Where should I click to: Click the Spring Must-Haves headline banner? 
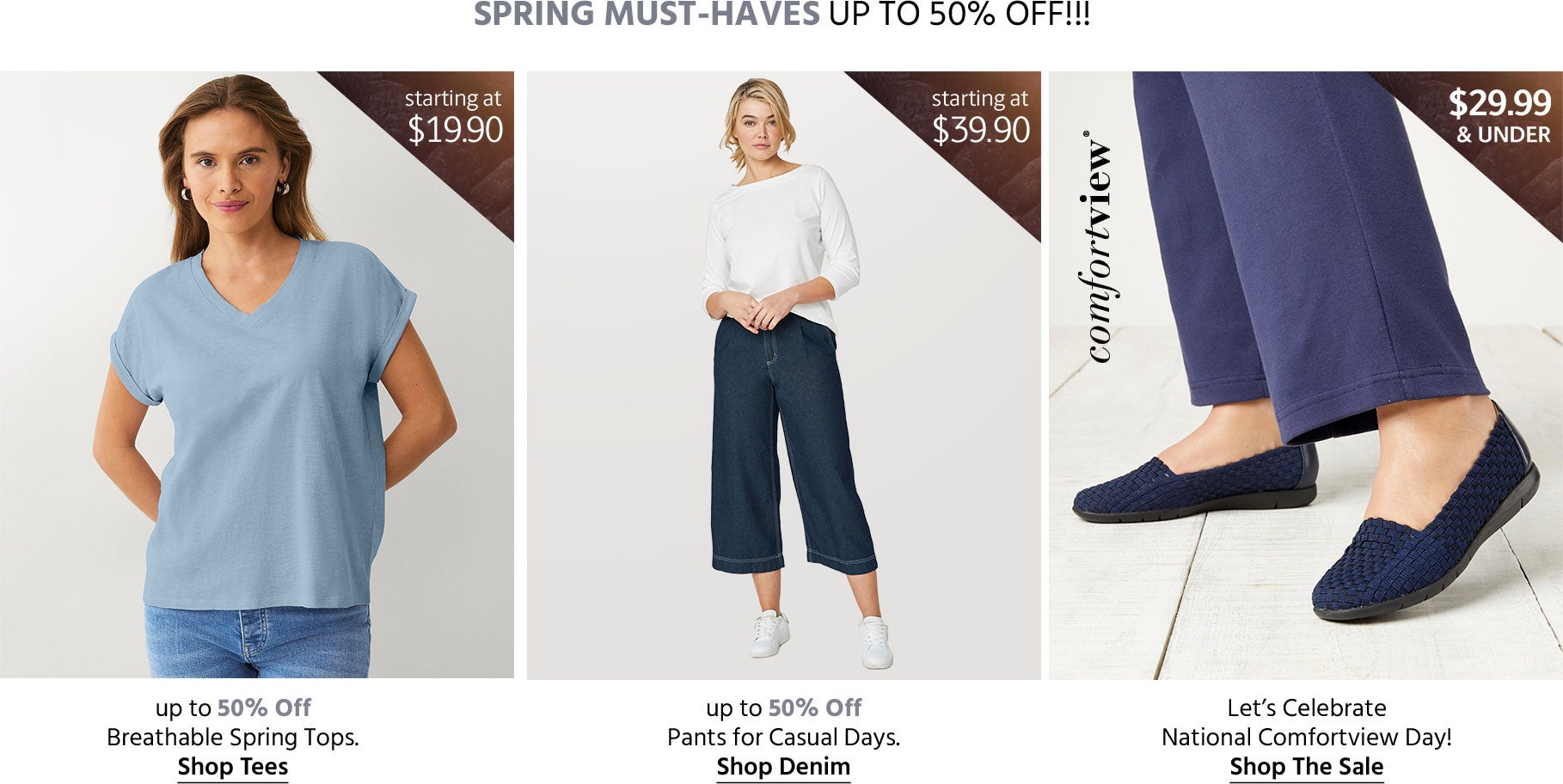click(781, 15)
